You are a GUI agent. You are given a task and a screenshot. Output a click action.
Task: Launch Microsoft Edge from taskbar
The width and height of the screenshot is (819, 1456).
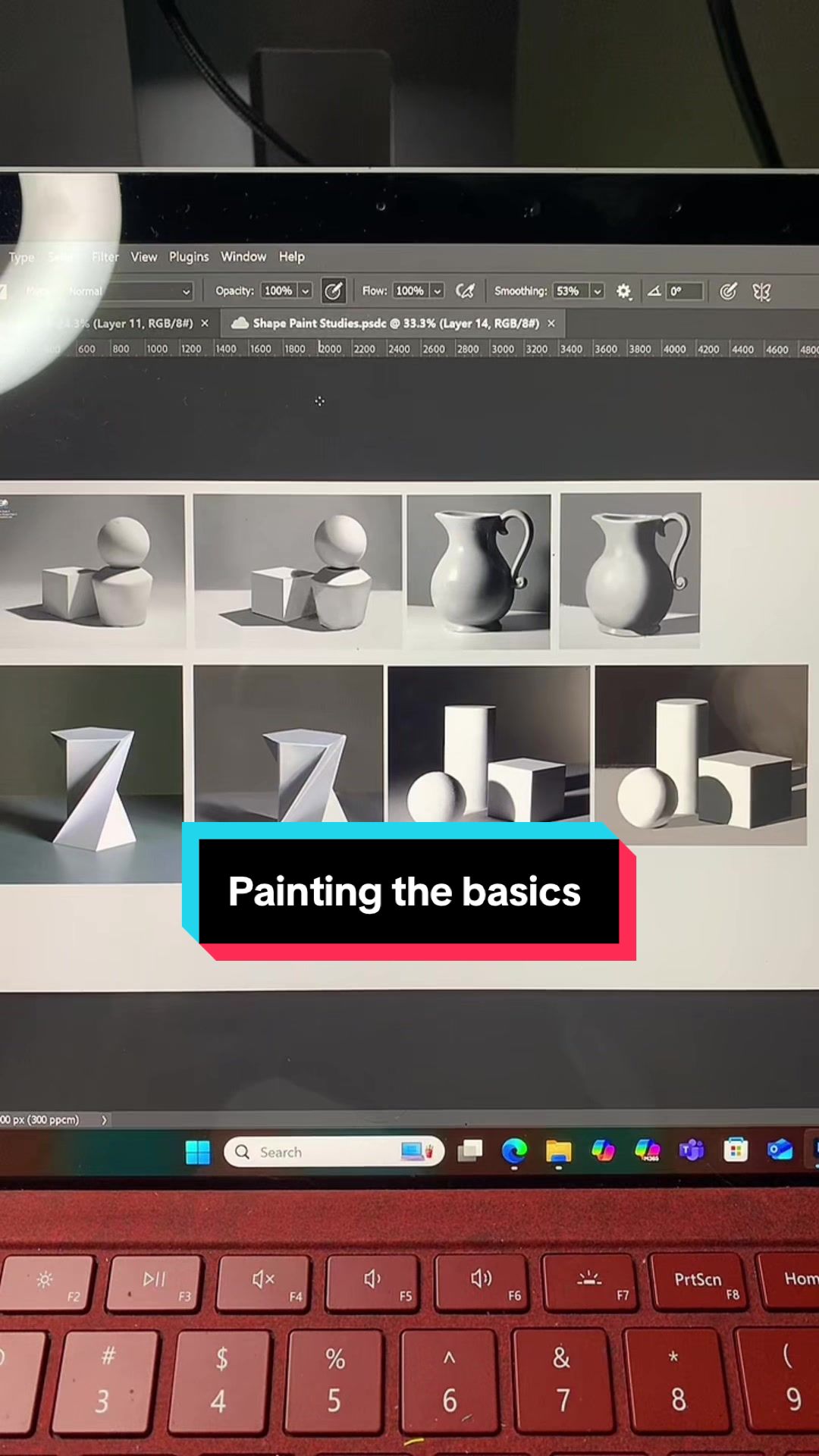(x=514, y=1151)
